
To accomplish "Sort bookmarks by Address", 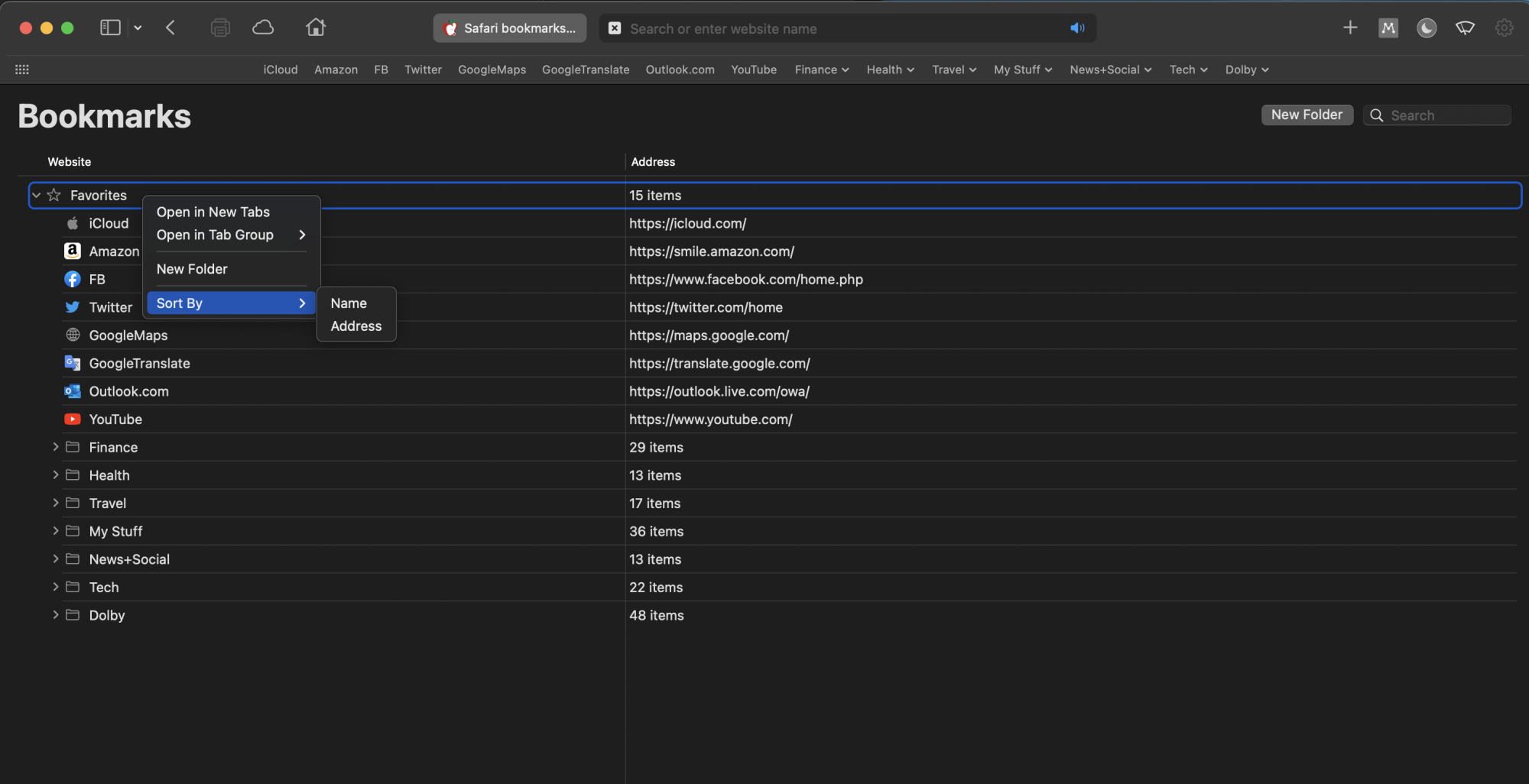I will 356,326.
